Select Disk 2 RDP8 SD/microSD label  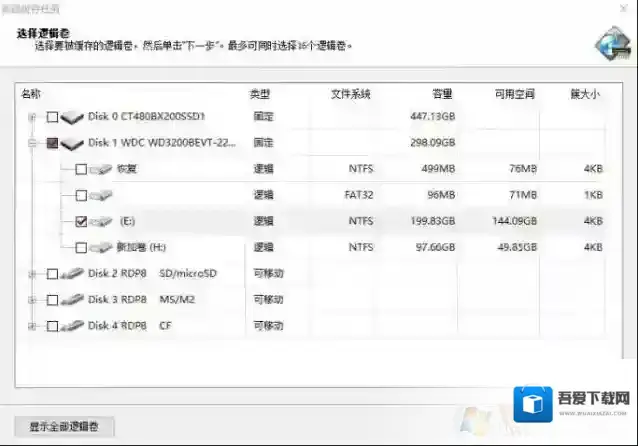point(152,273)
